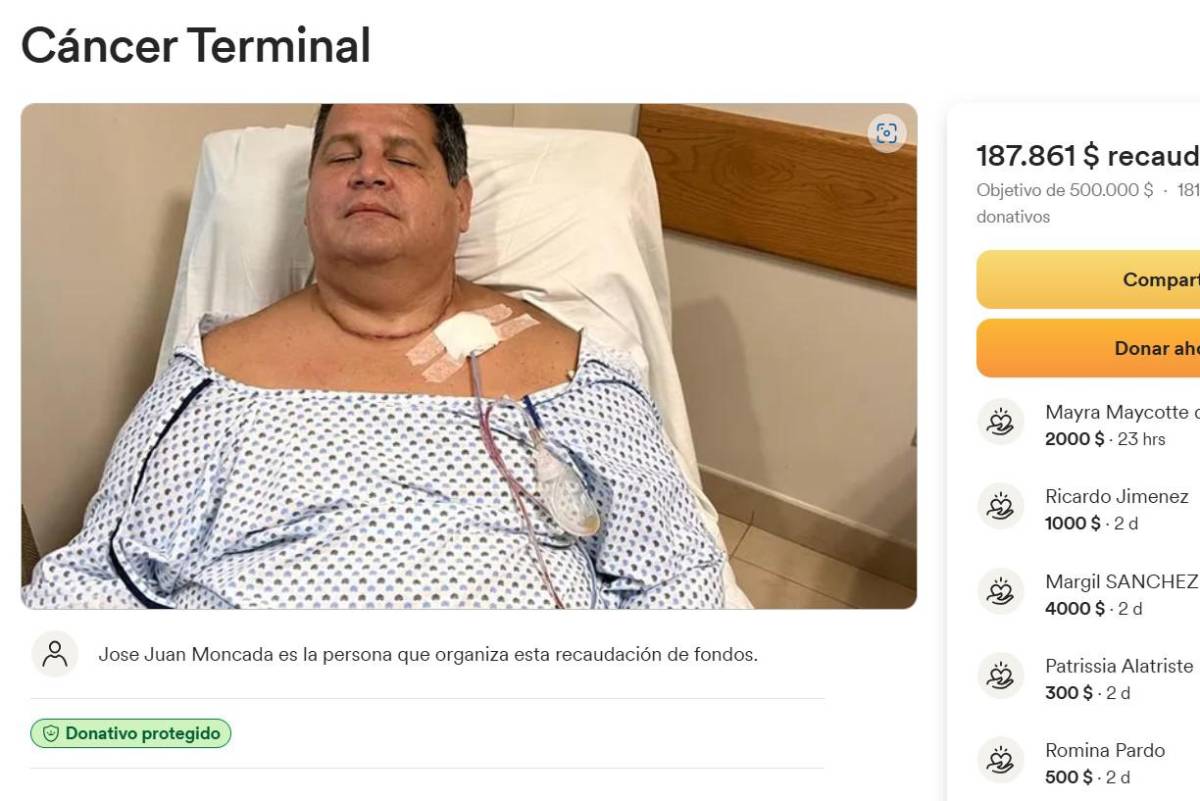
Task: Click the Cáncer Terminal campaign title
Action: (x=196, y=45)
